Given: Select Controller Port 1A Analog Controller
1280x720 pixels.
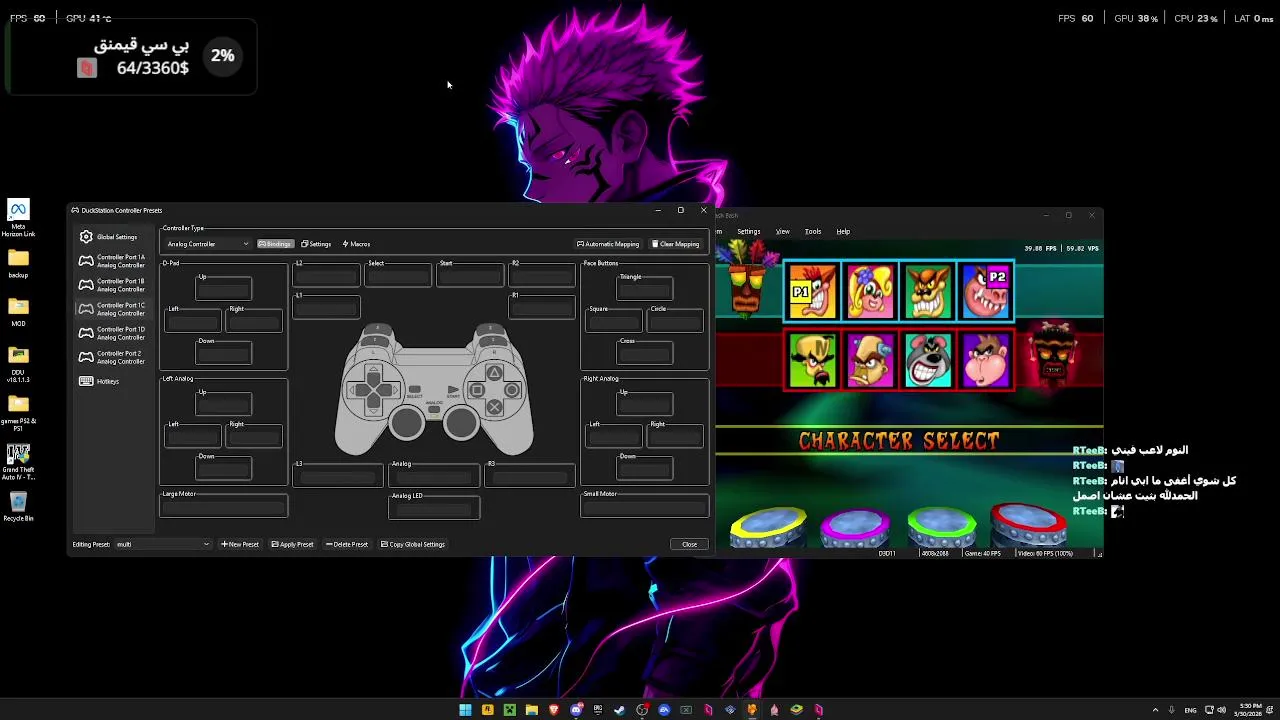Looking at the screenshot, I should click(x=112, y=261).
